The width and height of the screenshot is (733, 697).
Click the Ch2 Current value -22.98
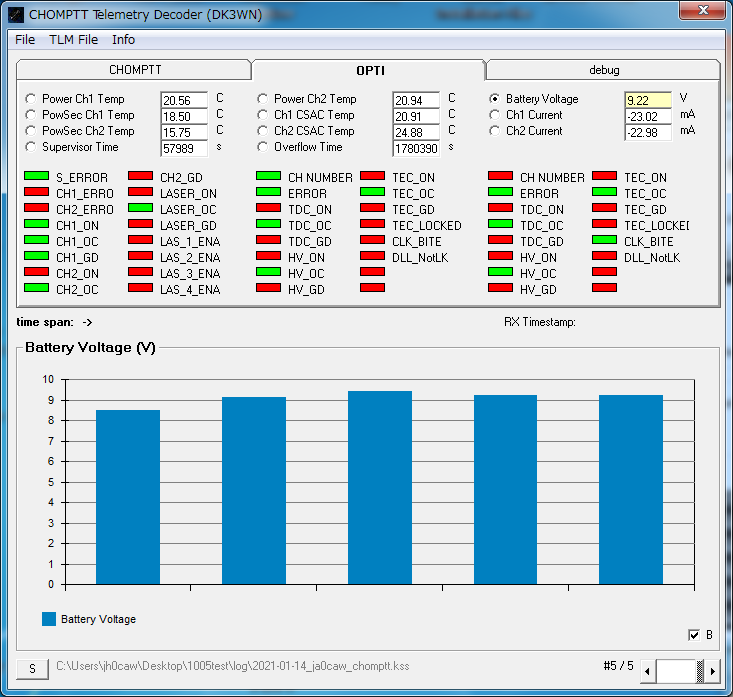(648, 132)
